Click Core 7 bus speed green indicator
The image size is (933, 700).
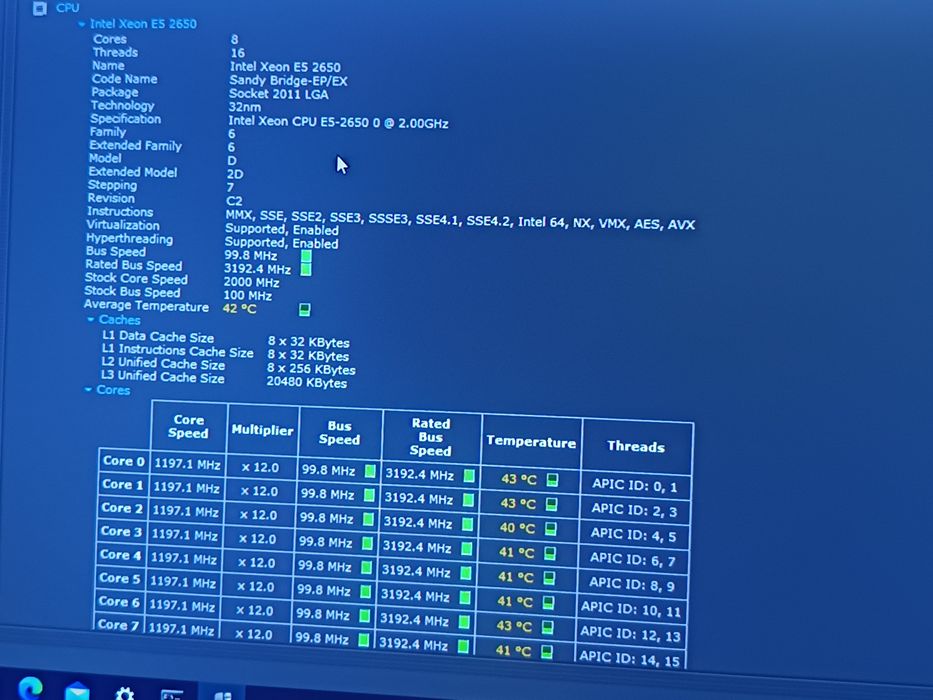pos(364,640)
